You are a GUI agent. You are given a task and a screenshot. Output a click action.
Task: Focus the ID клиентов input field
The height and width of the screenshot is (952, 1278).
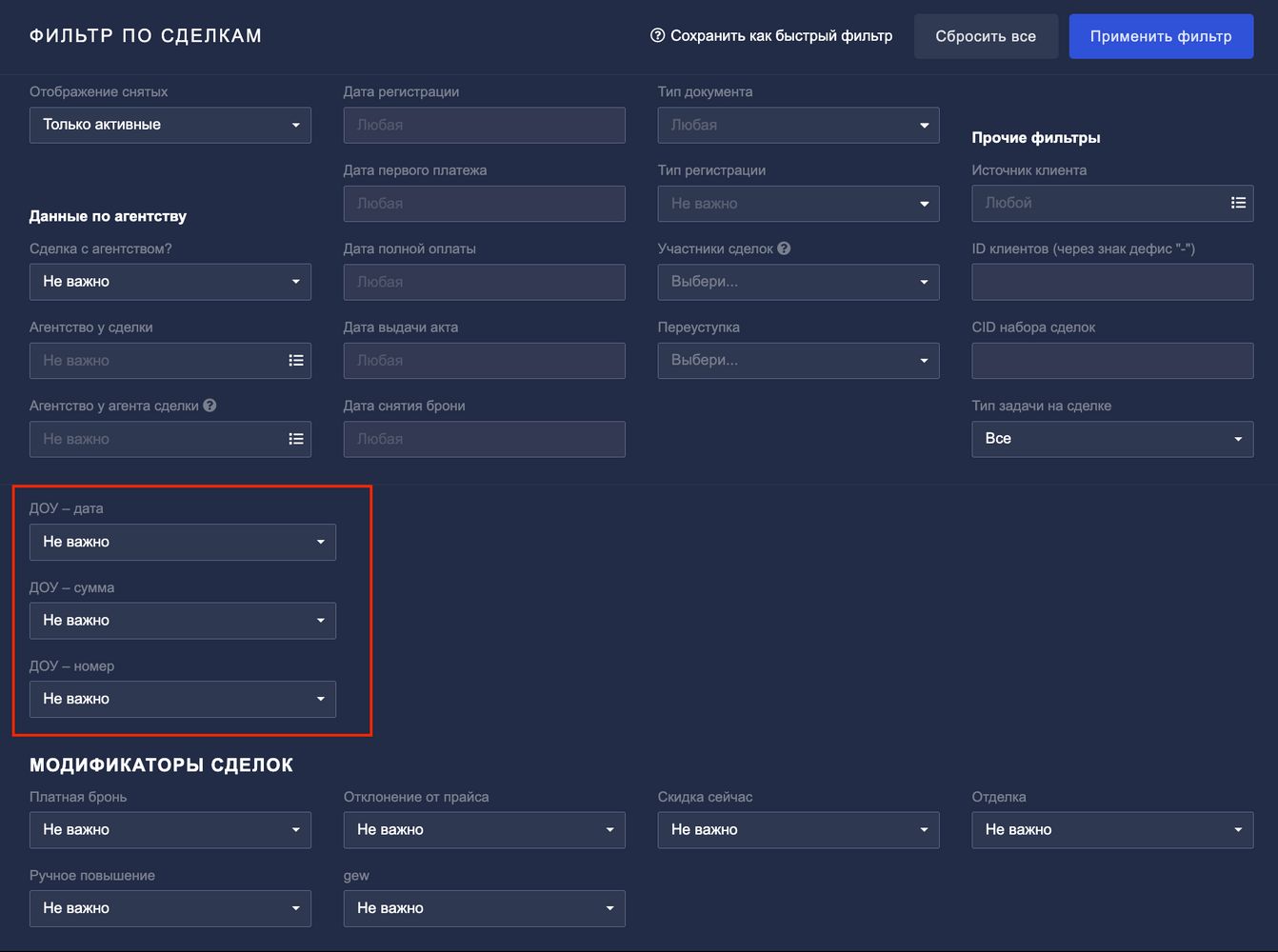[x=1111, y=283]
